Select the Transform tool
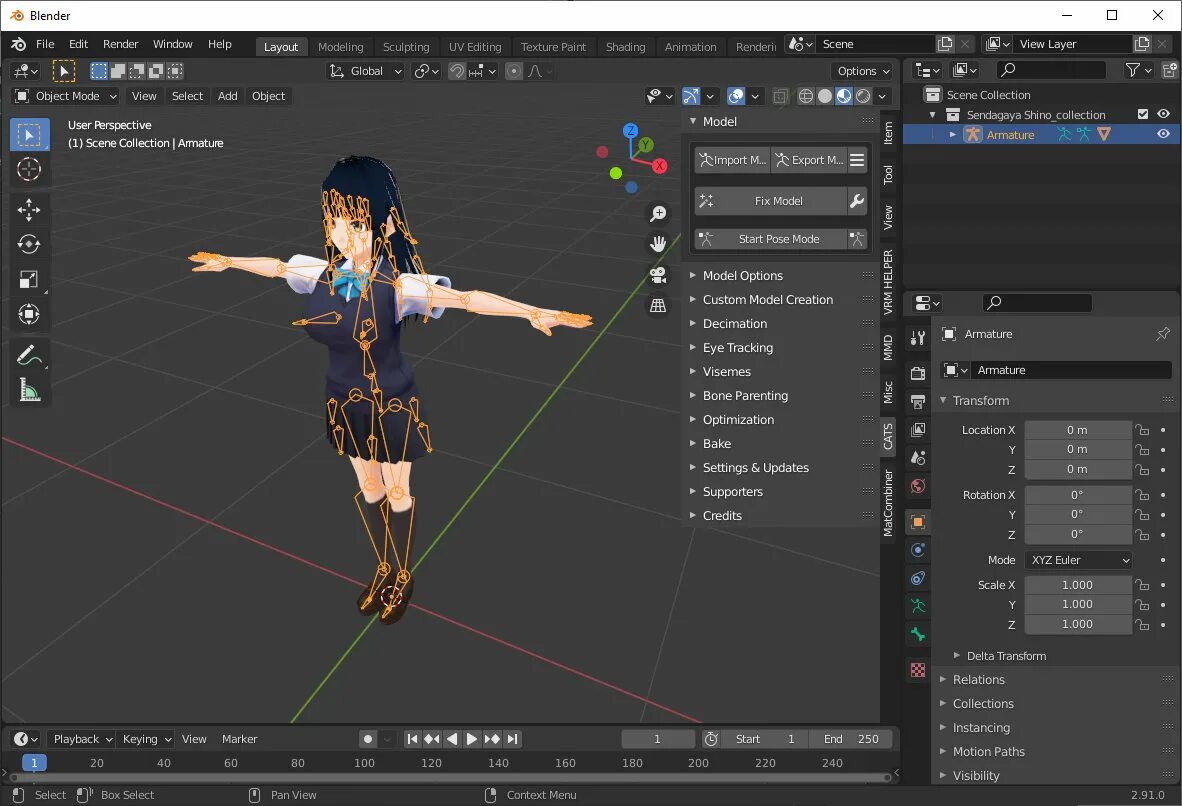This screenshot has height=806, width=1182. 29,314
